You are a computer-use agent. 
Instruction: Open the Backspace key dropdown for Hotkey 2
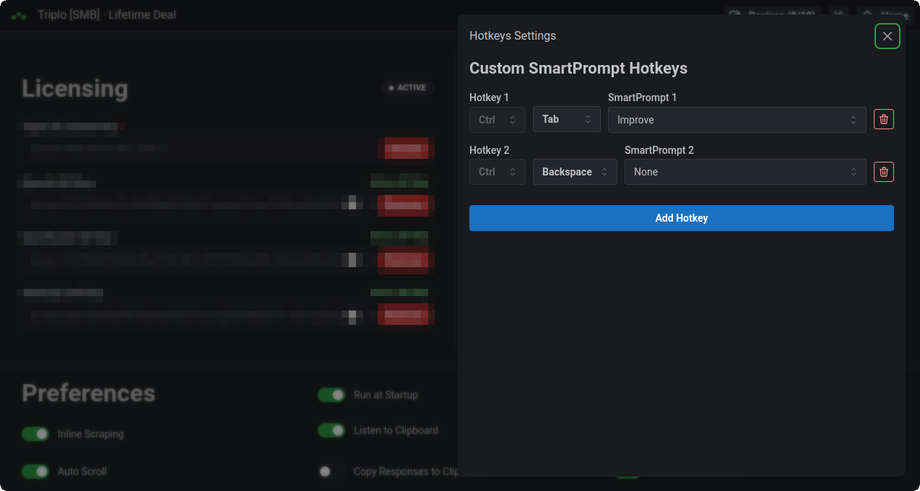pyautogui.click(x=575, y=172)
